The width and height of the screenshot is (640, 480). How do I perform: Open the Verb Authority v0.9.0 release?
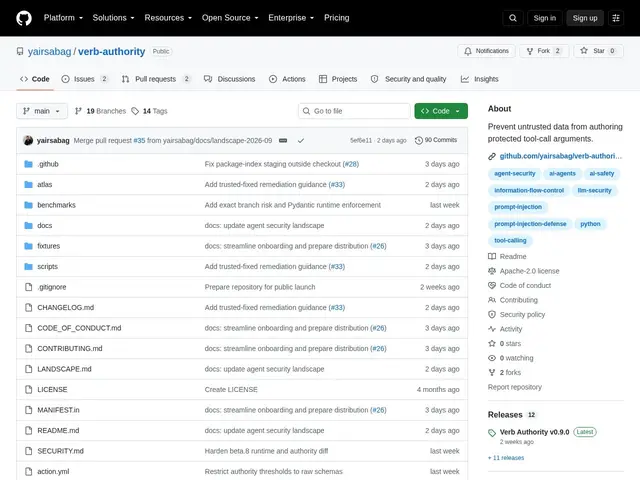tap(534, 432)
